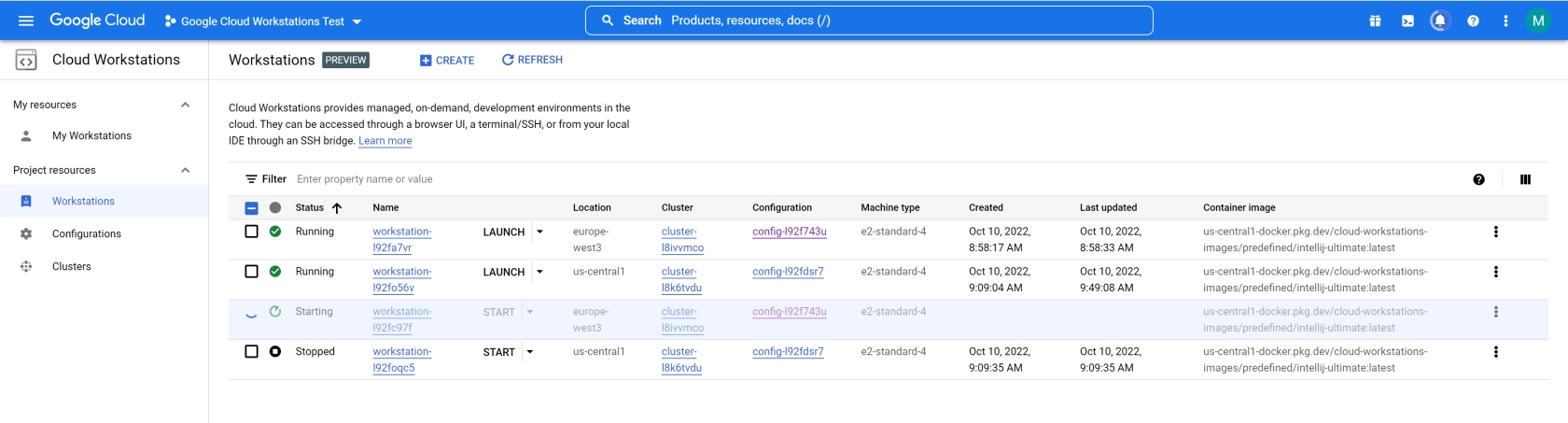Select checkbox for workstation-l92fa7vr
Screen dimensions: 1568x423
point(251,232)
